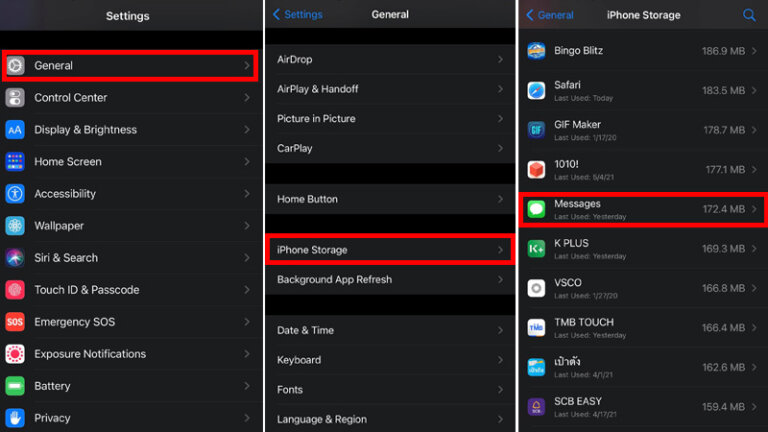Open Background App Refresh
Image resolution: width=768 pixels, height=432 pixels.
(x=390, y=280)
